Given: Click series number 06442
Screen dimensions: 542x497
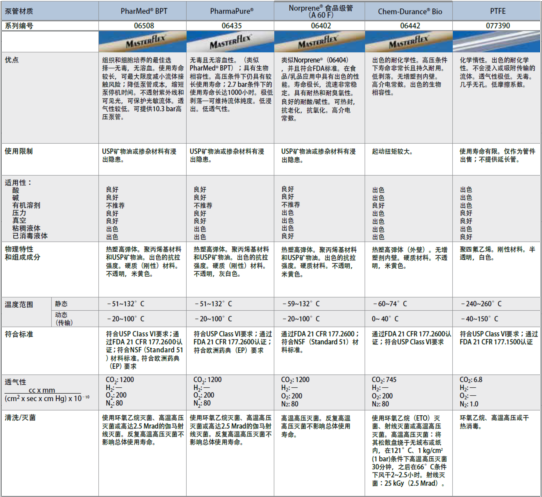Looking at the screenshot, I should click(410, 26).
